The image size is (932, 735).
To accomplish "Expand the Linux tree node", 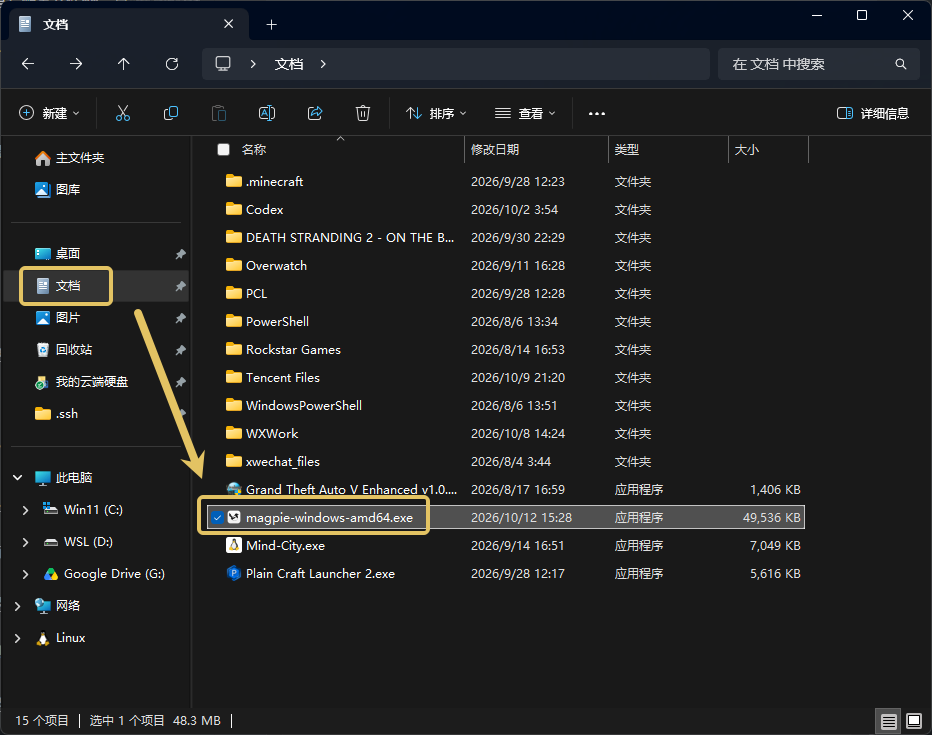I will (17, 638).
